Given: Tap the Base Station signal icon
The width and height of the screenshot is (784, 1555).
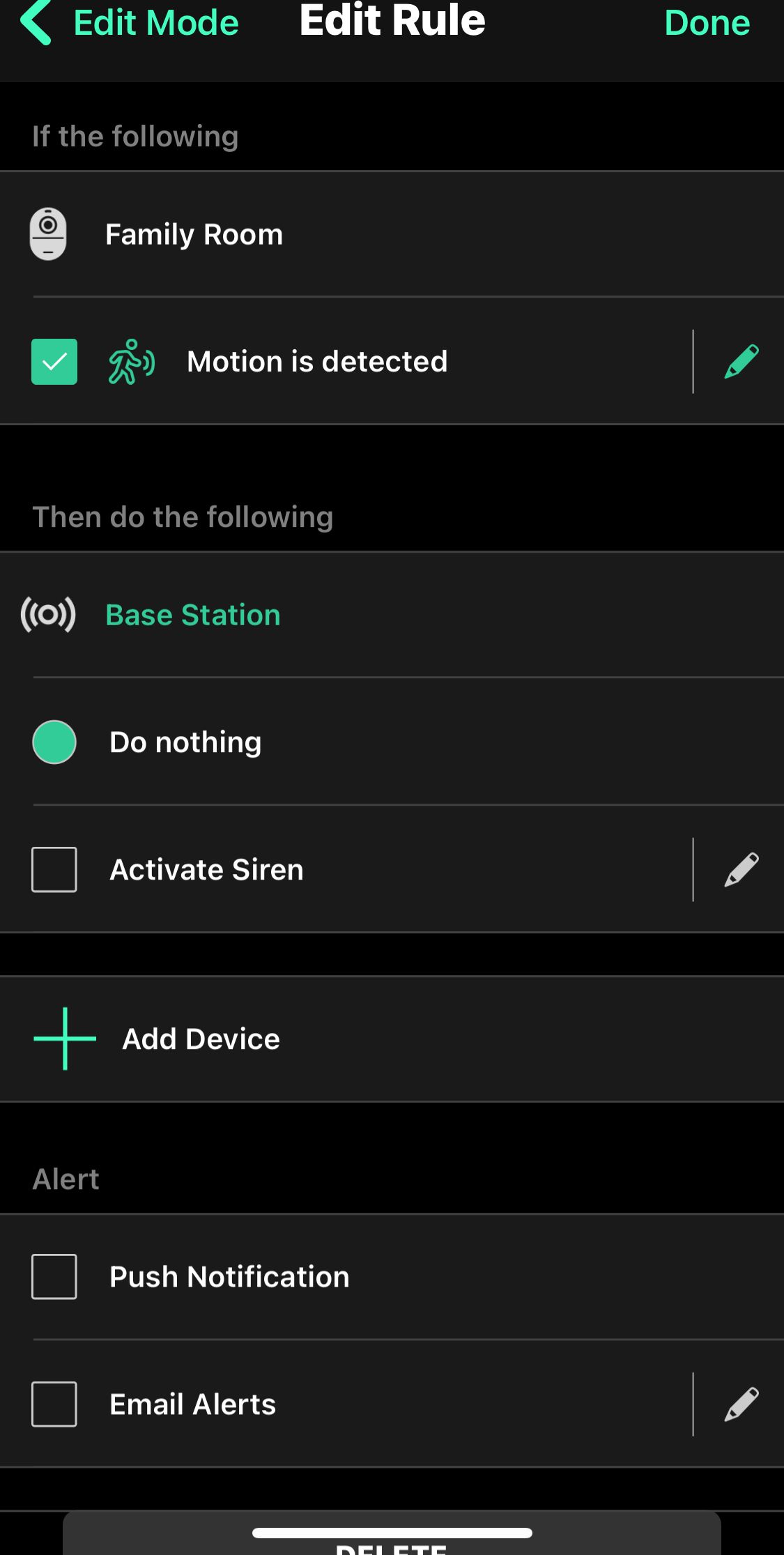Looking at the screenshot, I should point(48,615).
